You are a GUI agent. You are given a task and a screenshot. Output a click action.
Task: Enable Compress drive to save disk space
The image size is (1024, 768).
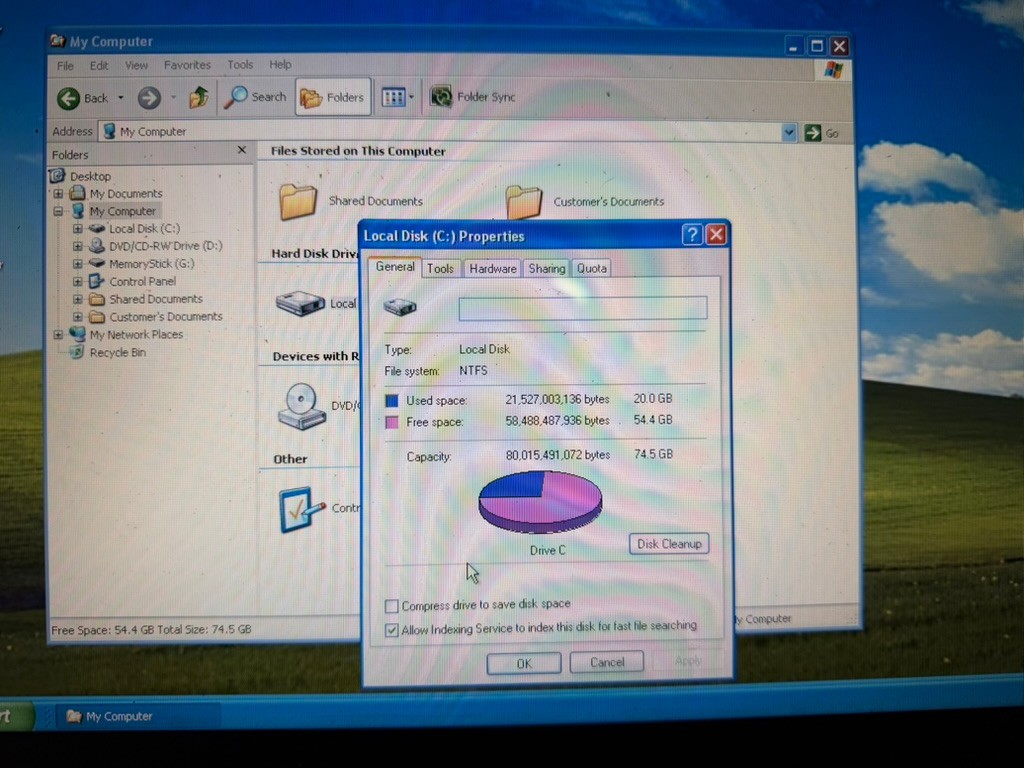tap(391, 606)
